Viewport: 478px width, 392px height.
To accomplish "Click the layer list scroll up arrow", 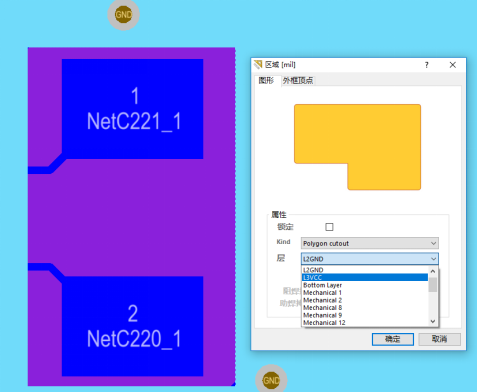I will 433,271.
